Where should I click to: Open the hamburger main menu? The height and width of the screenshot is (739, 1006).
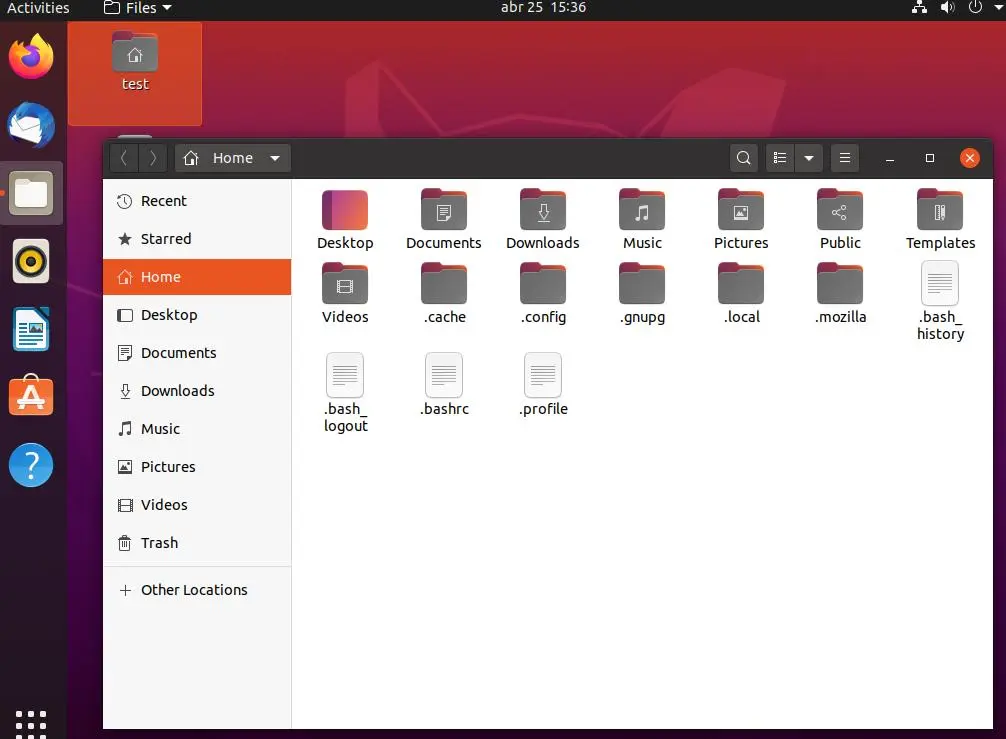click(x=844, y=158)
